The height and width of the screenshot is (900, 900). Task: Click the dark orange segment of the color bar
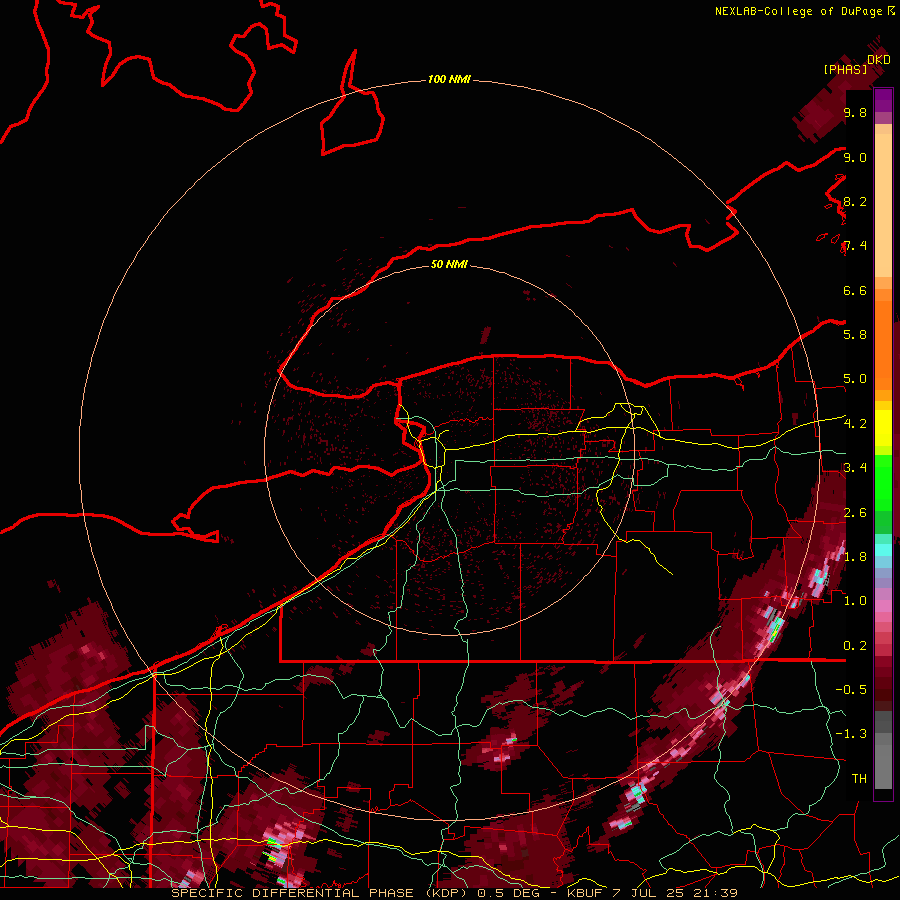(x=883, y=346)
